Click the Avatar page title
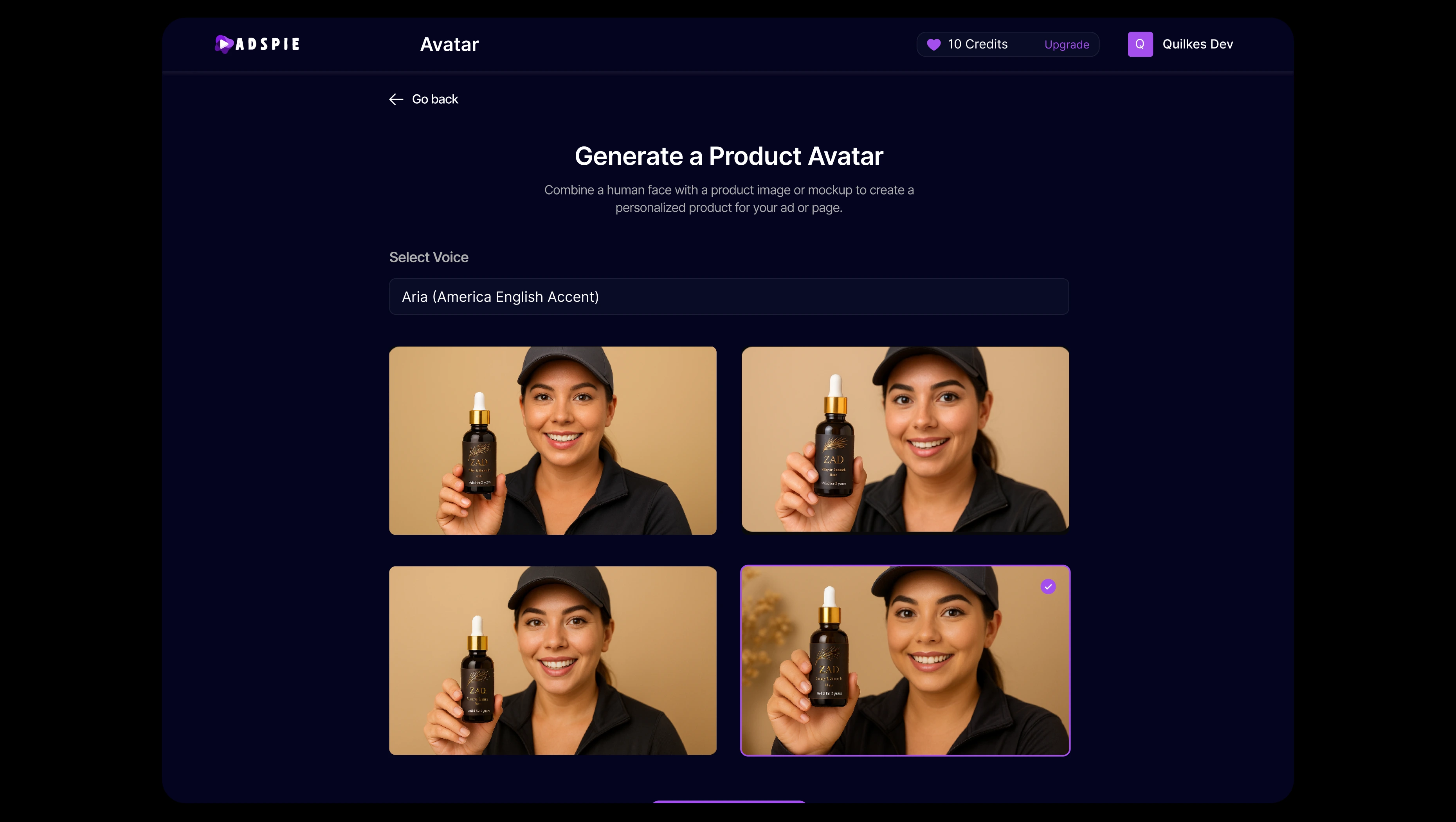This screenshot has height=822, width=1456. click(x=449, y=44)
